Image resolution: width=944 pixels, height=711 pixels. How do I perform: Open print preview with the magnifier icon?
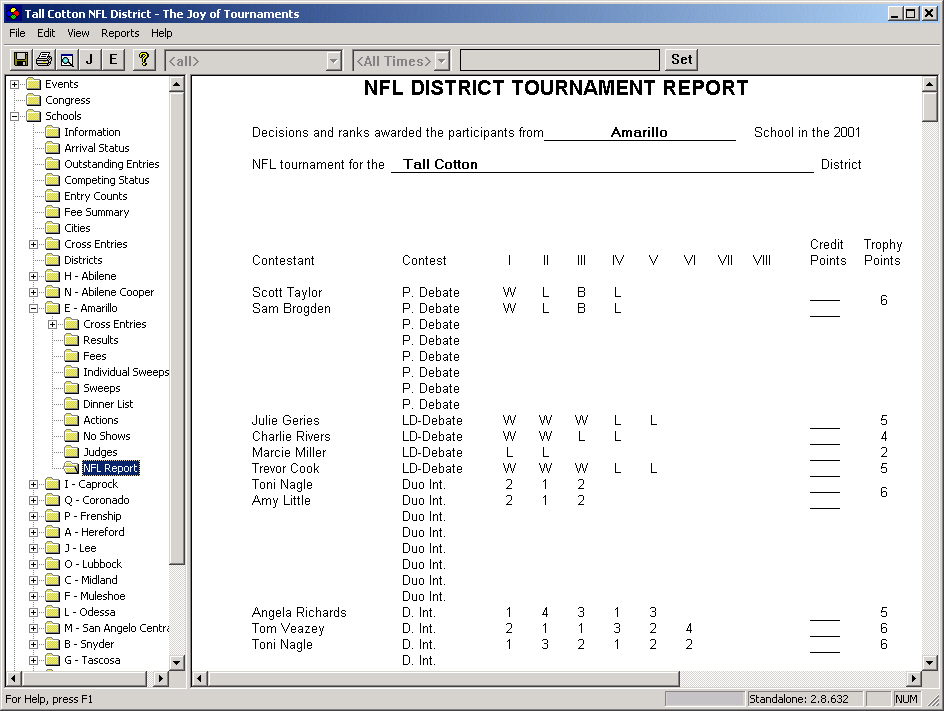66,59
